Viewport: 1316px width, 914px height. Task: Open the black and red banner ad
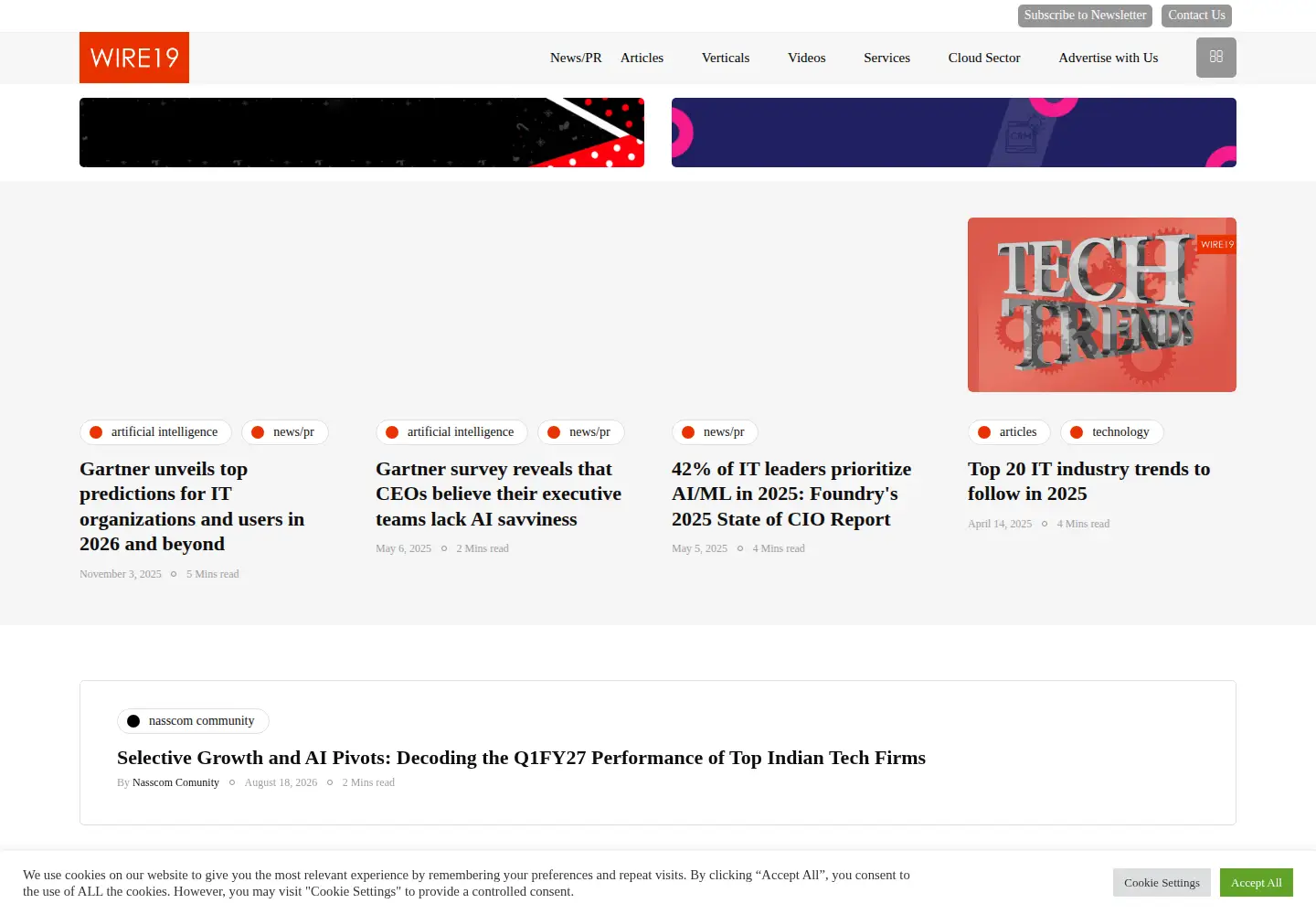pos(362,133)
